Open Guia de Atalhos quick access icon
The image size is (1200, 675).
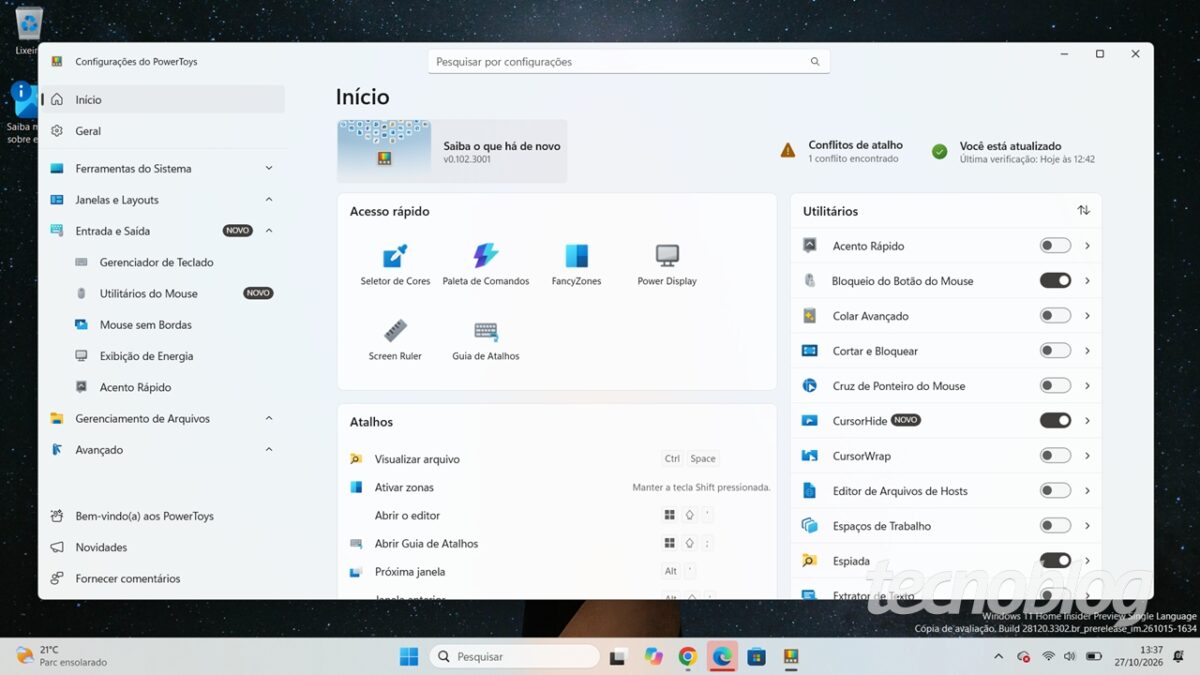pos(485,331)
